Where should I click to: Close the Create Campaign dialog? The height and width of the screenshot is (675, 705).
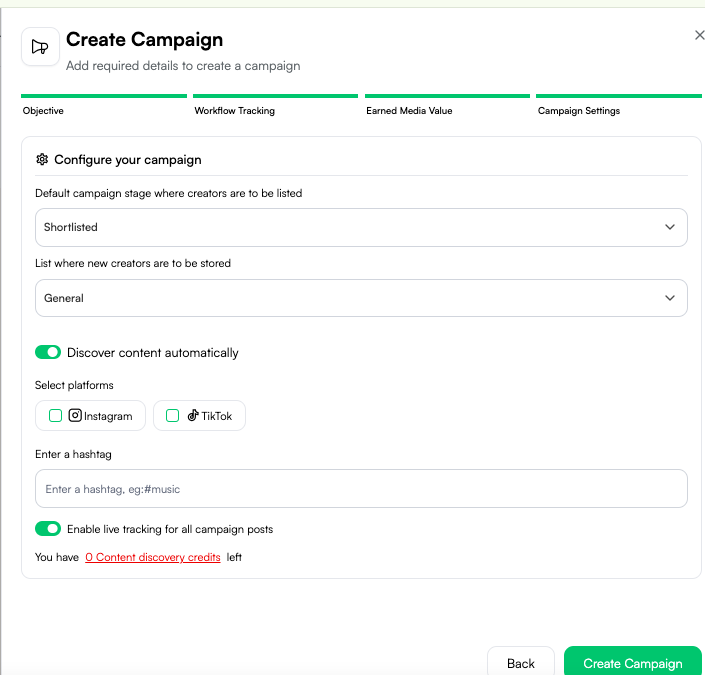point(699,35)
